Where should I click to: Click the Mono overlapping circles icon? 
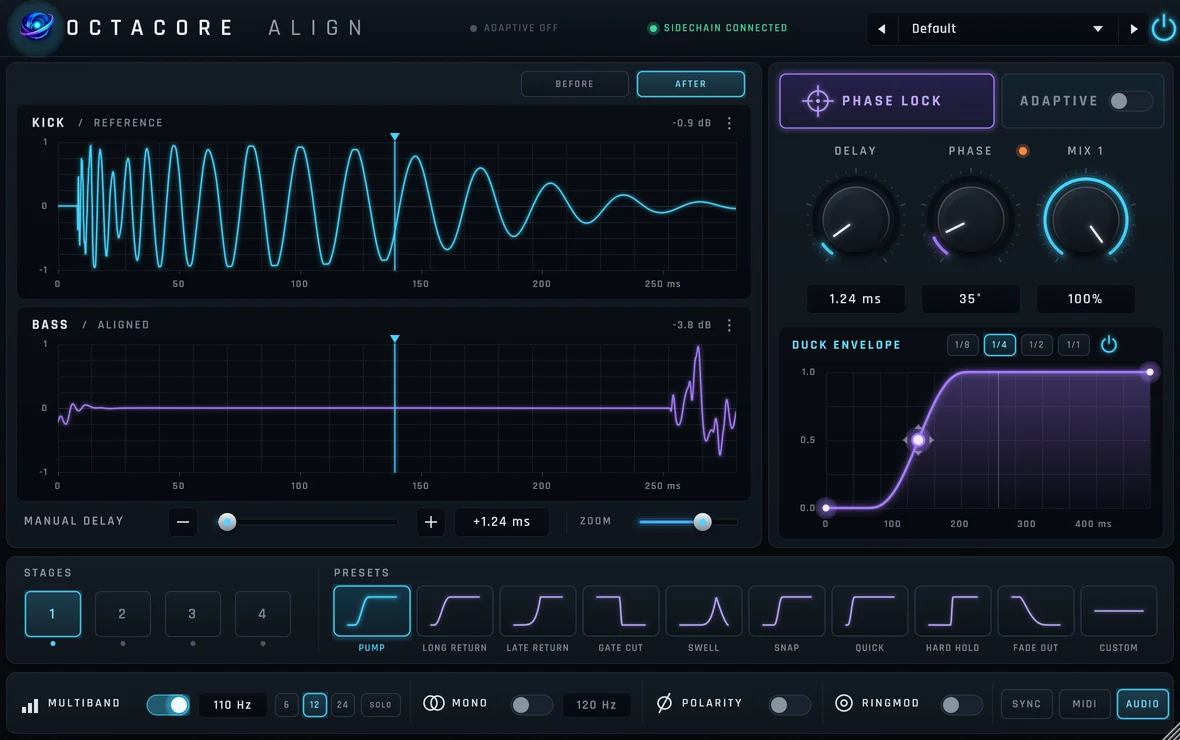(x=433, y=703)
